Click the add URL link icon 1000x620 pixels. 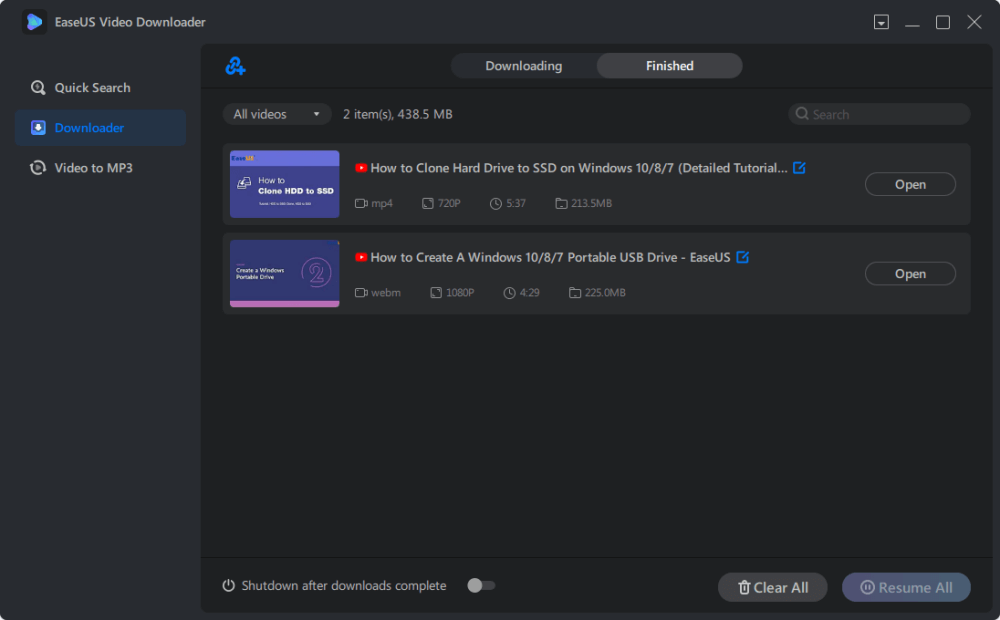coord(235,67)
